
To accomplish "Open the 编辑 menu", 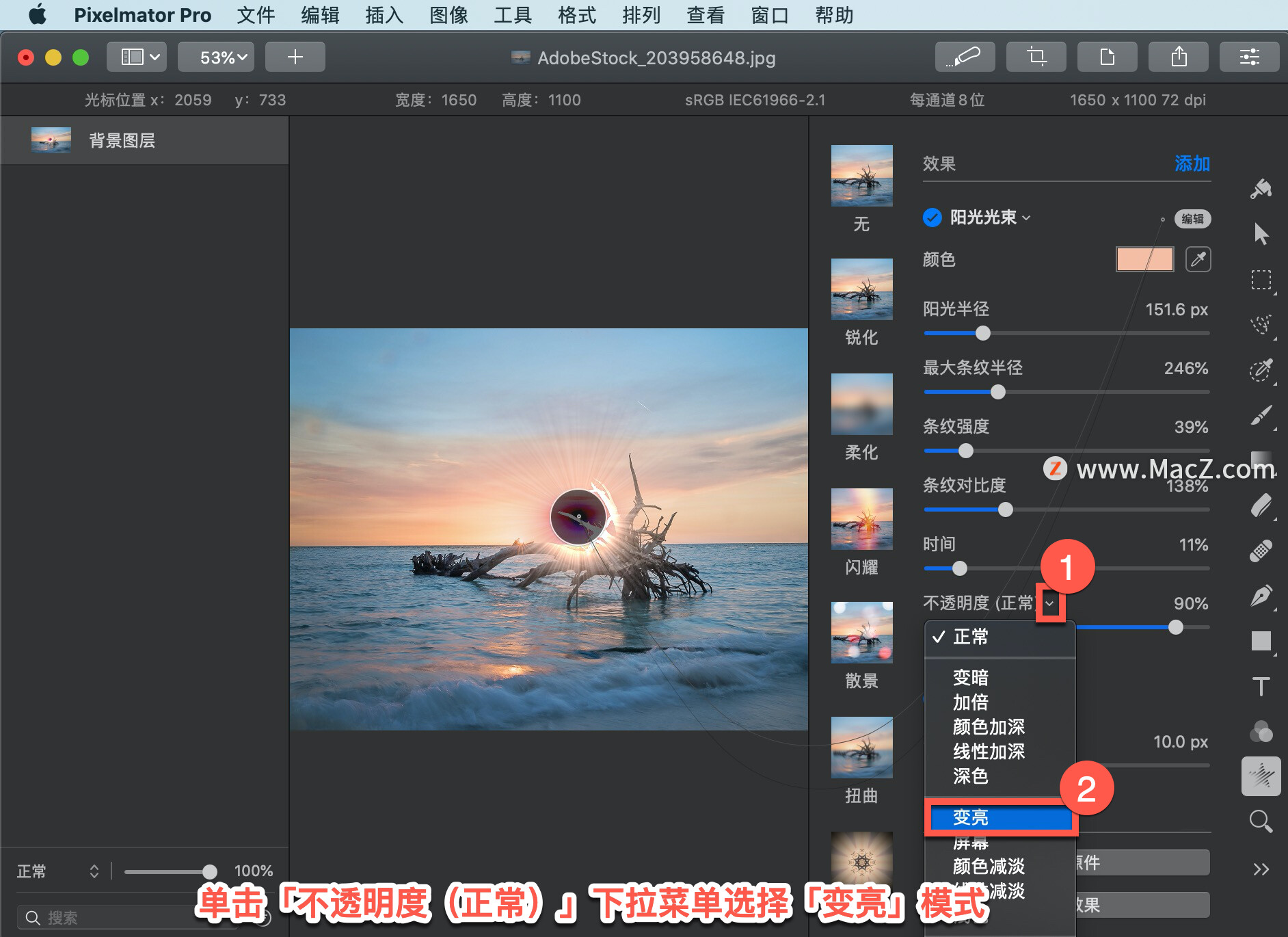I will [x=320, y=14].
